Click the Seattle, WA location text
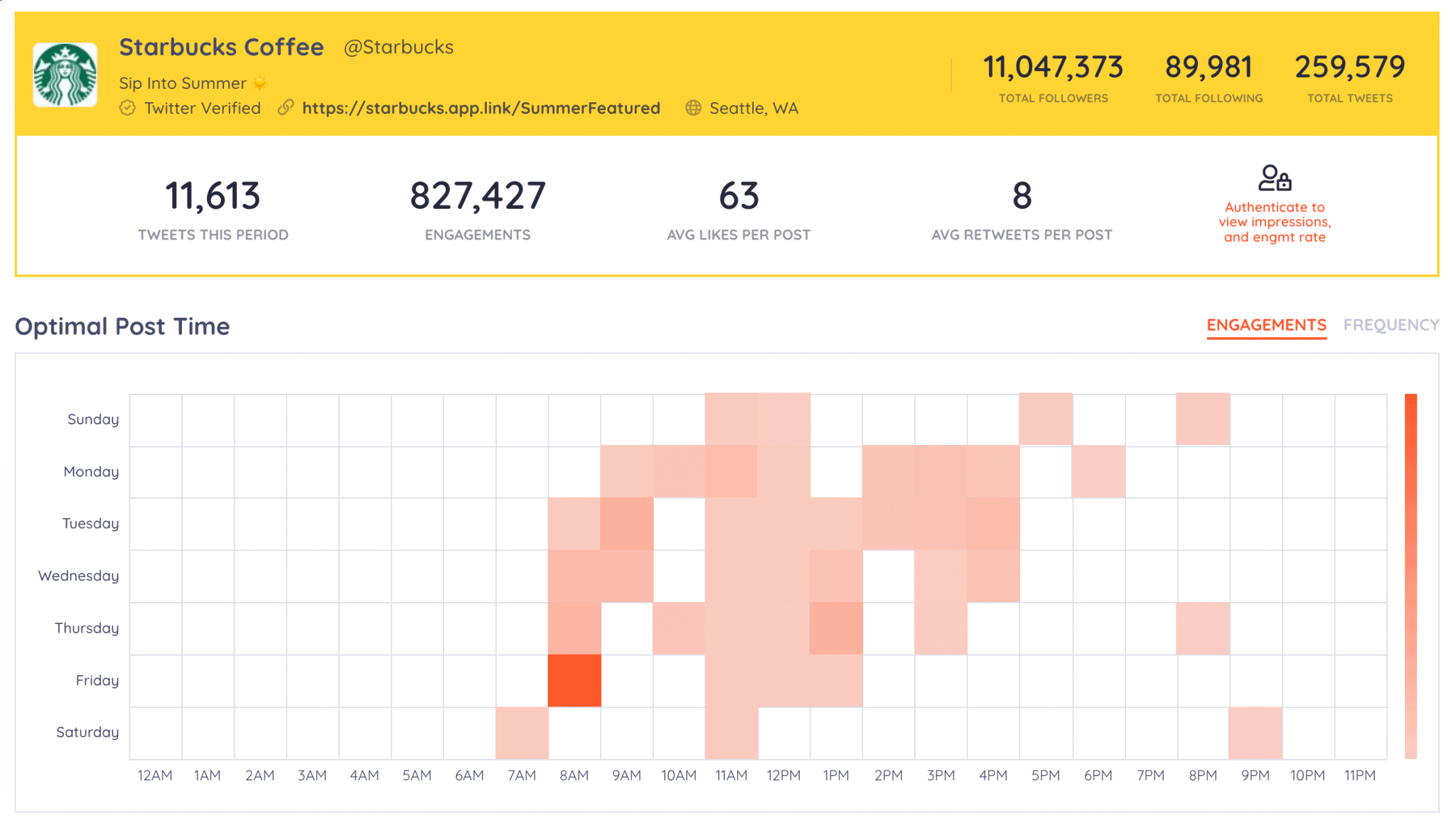Screen dimensions: 1456x823 point(754,108)
